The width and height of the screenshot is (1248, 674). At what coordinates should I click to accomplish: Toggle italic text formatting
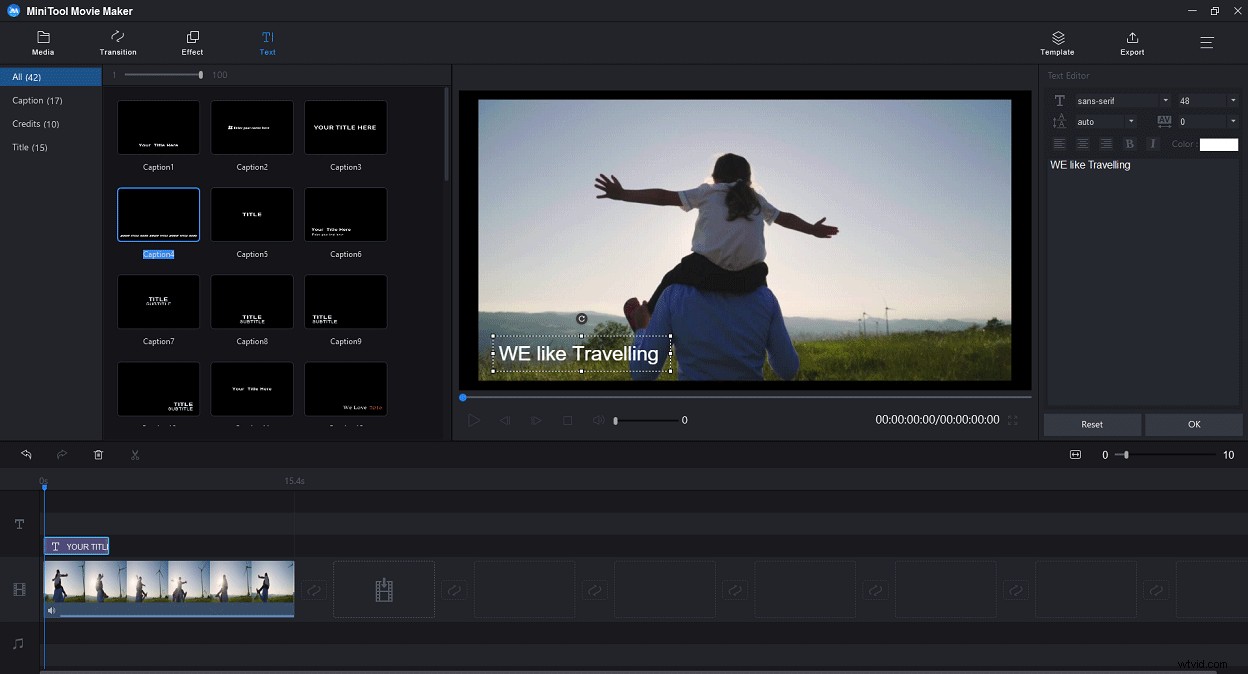[x=1152, y=144]
